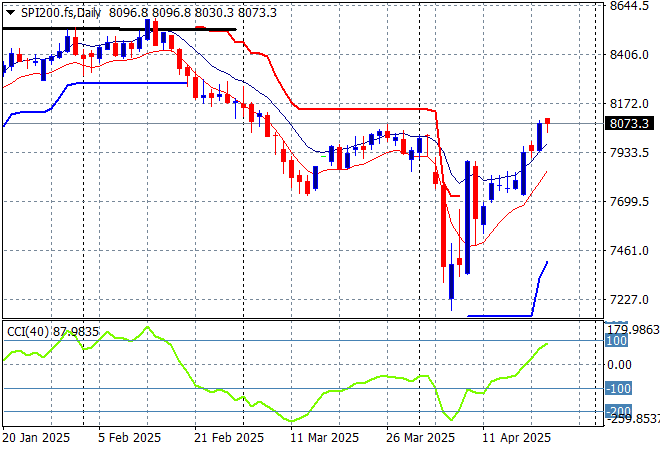The width and height of the screenshot is (660, 450).
Task: Click the 20 Jan 2025 date label
Action: pos(36,438)
